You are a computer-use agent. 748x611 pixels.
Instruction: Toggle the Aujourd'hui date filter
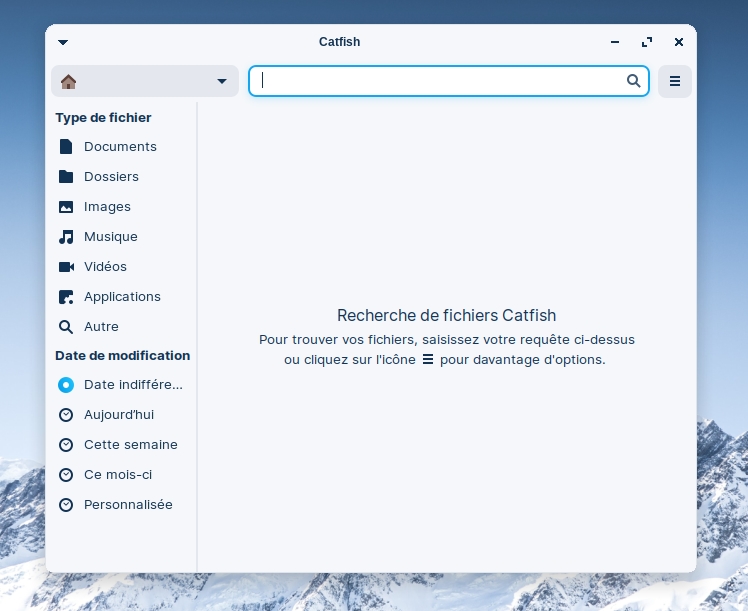click(x=66, y=415)
